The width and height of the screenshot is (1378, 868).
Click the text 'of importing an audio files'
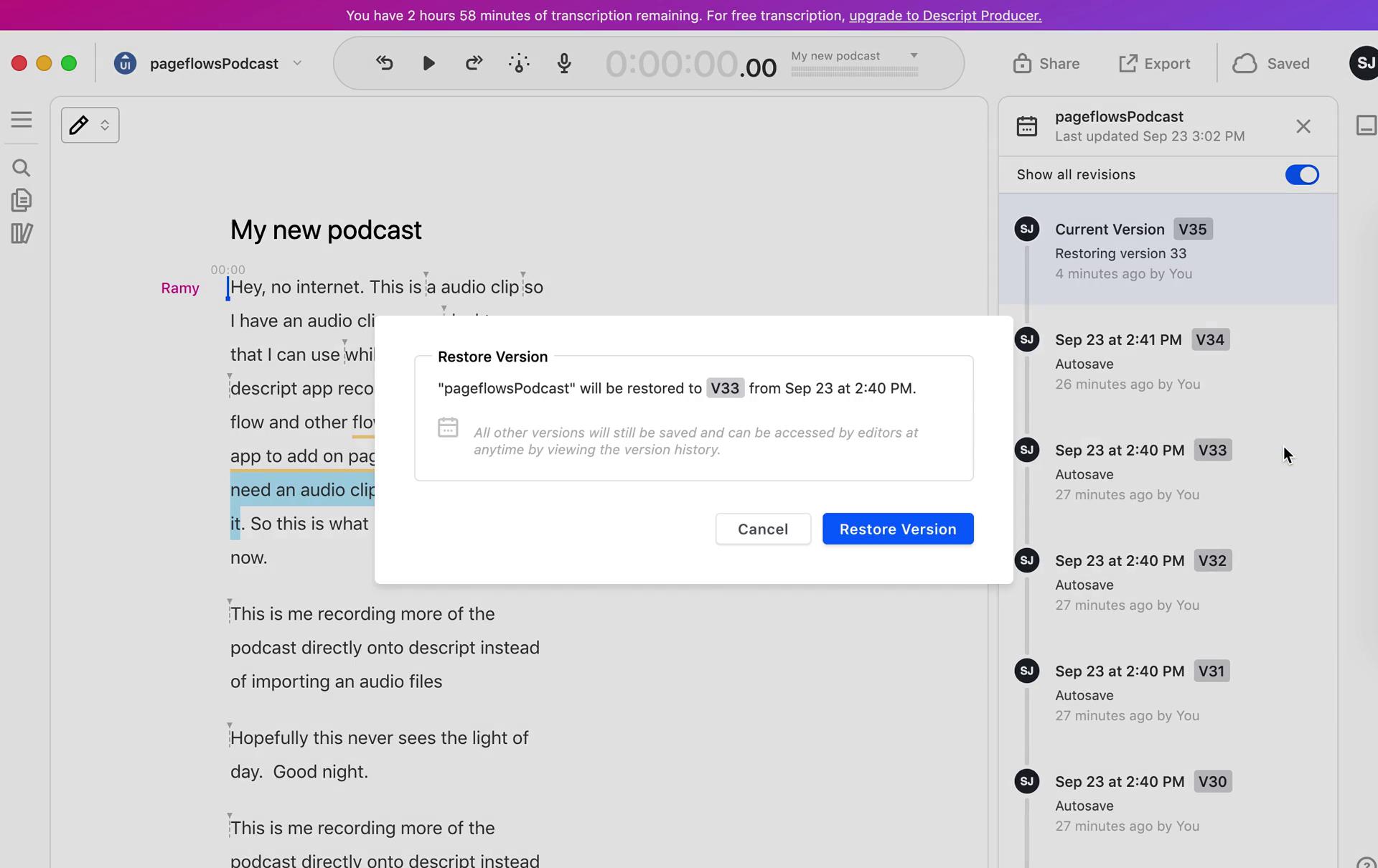click(336, 681)
